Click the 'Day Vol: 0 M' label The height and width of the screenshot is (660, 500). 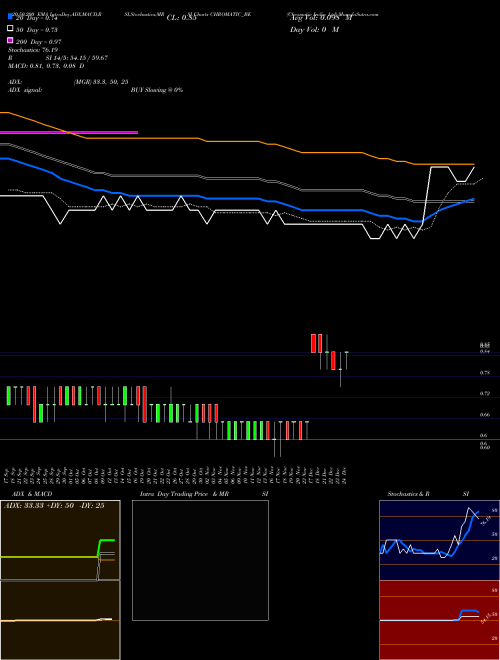(x=314, y=30)
